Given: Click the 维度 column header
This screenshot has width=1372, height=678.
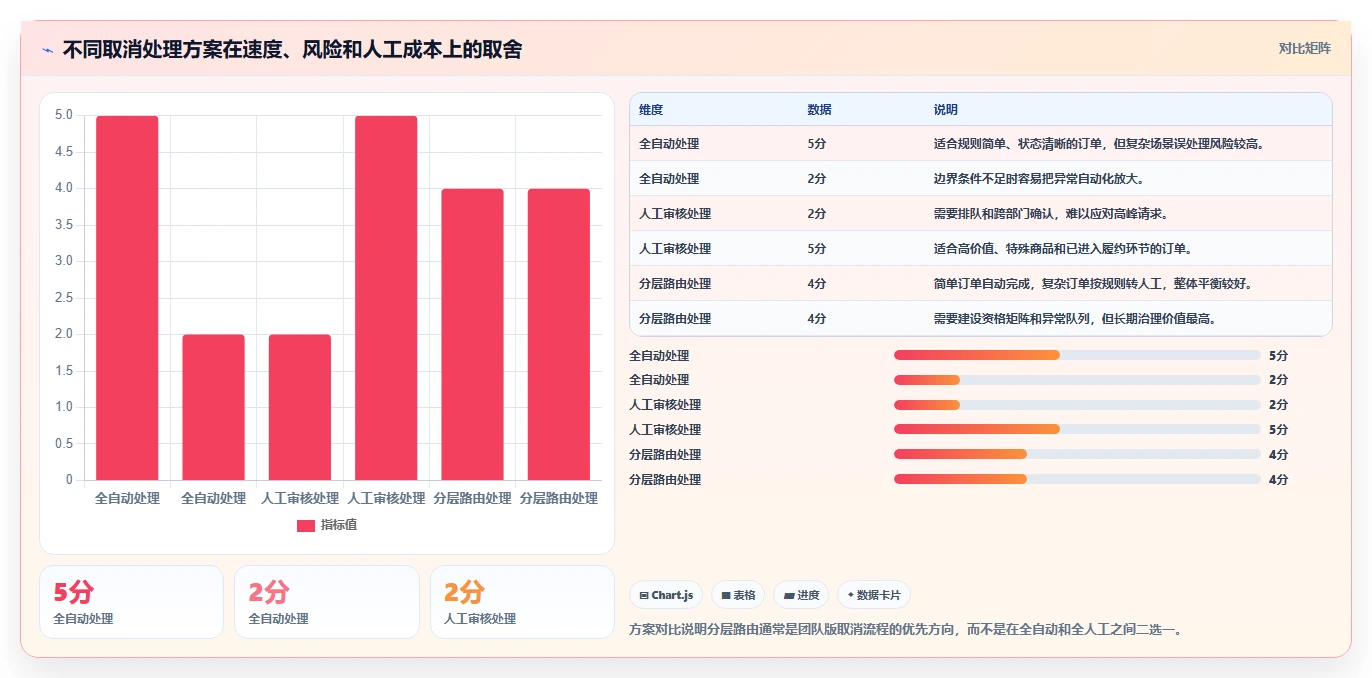Looking at the screenshot, I should coord(651,110).
